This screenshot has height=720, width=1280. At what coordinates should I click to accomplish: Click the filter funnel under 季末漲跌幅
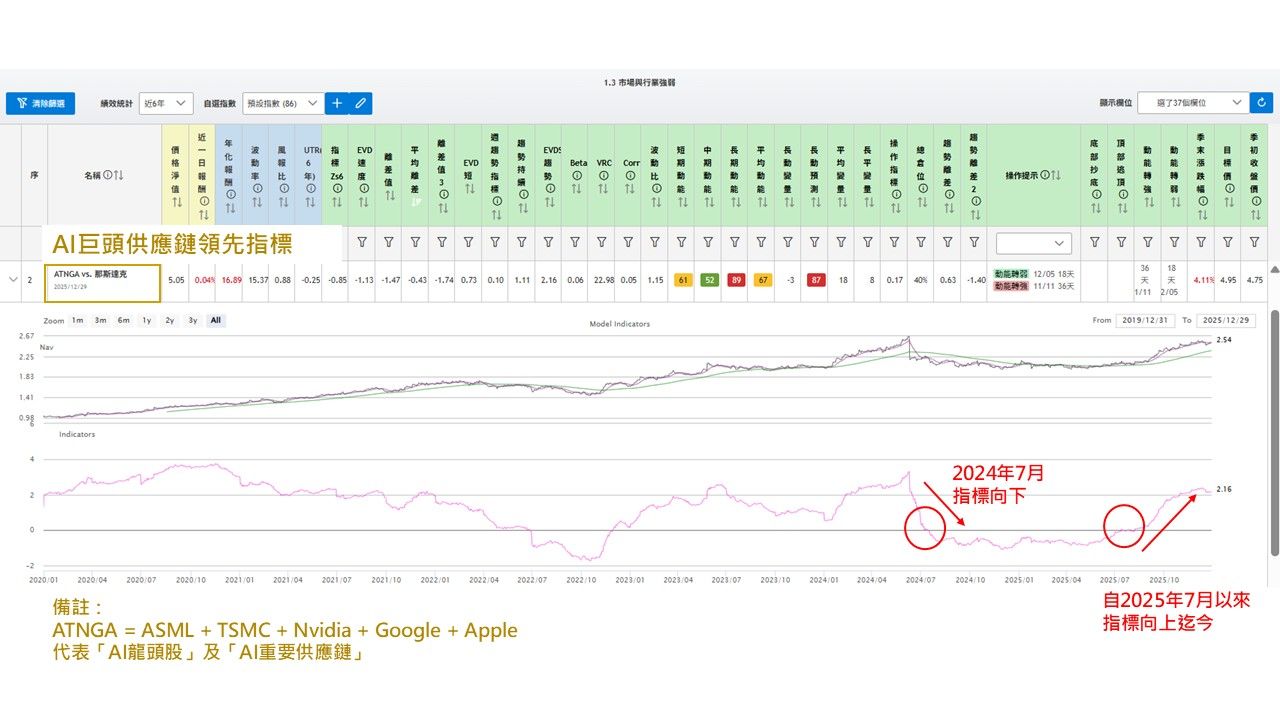pyautogui.click(x=1202, y=242)
